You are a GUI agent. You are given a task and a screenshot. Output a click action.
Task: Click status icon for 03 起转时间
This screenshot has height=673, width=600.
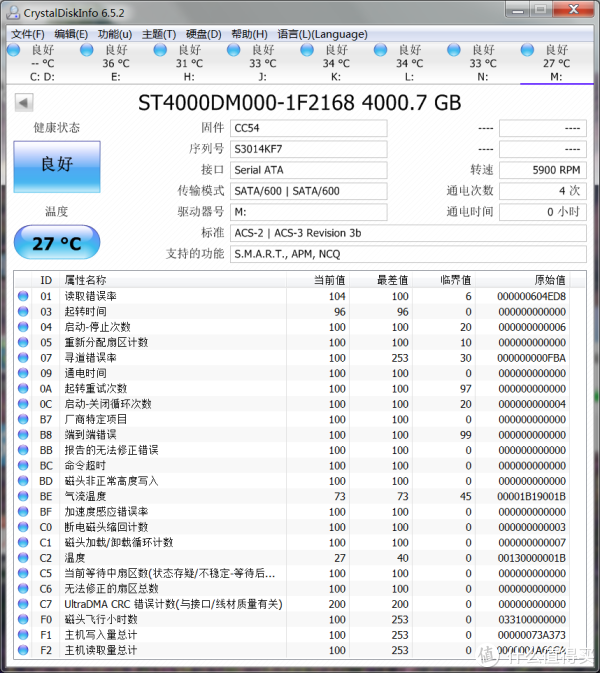[x=23, y=312]
